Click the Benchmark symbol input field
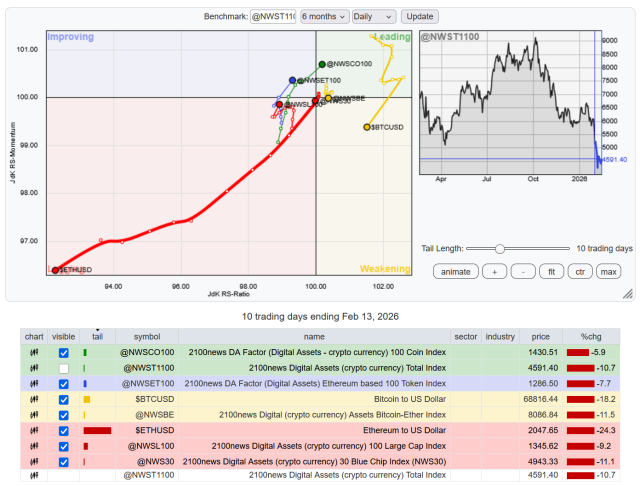 272,17
